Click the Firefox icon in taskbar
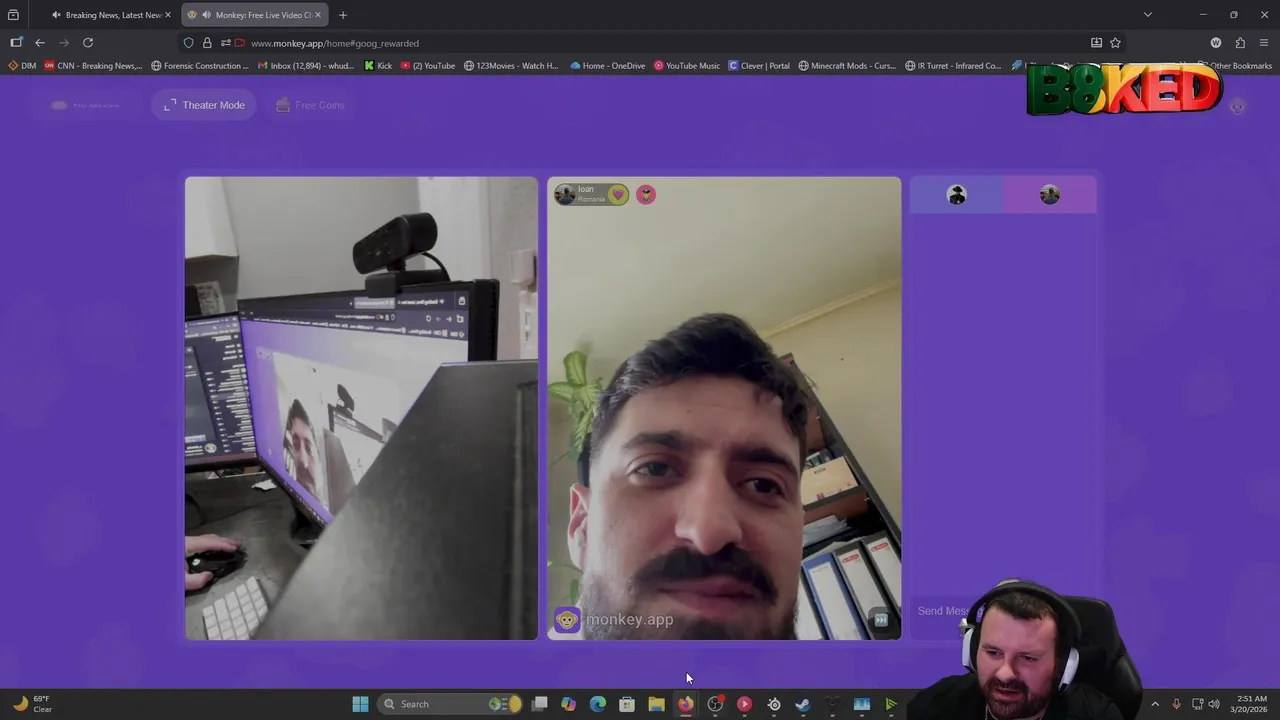 pos(685,704)
